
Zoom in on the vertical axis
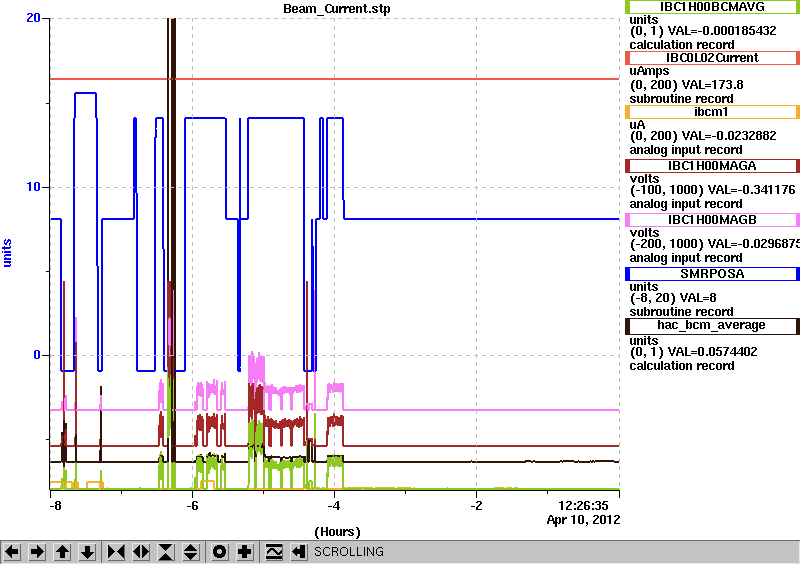point(166,552)
